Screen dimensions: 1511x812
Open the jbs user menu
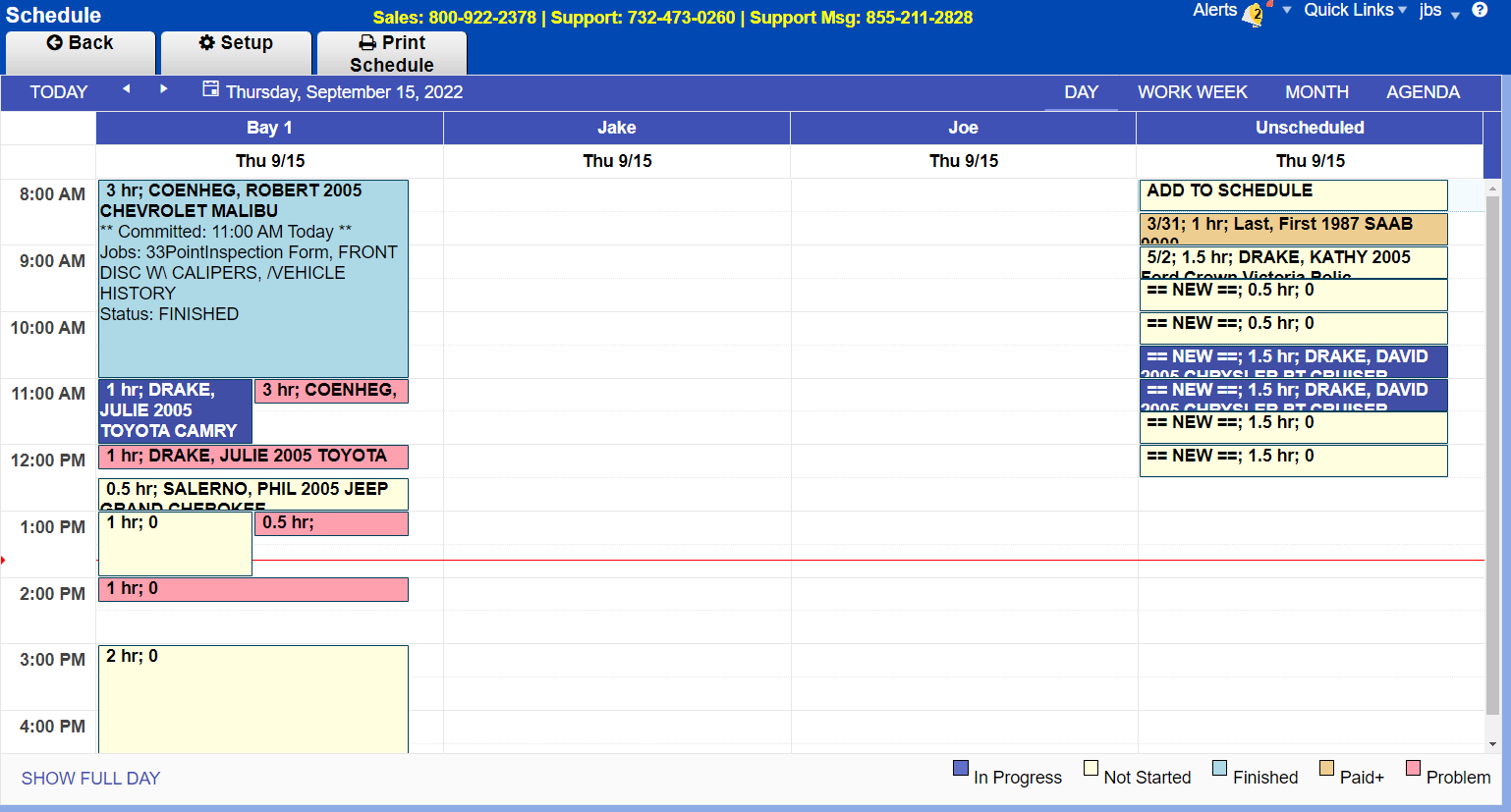[1439, 11]
